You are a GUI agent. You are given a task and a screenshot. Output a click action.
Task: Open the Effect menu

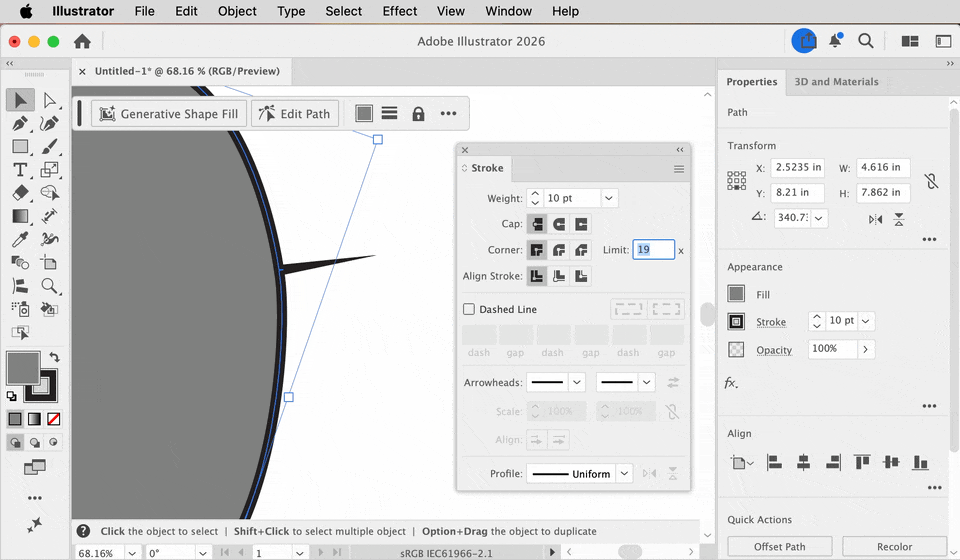[400, 11]
